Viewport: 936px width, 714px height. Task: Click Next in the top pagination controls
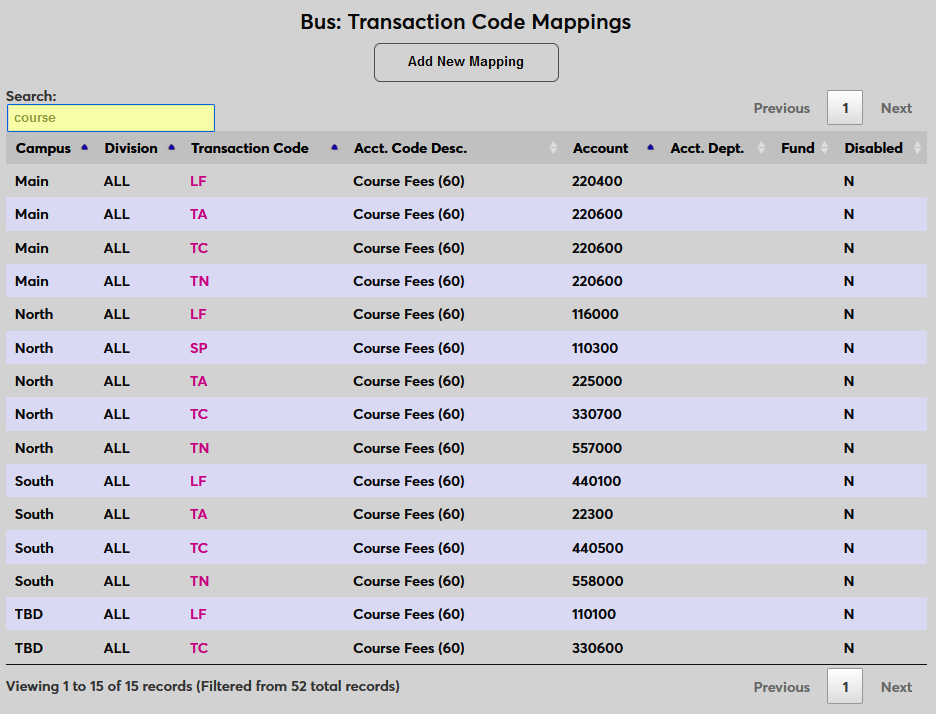click(x=896, y=108)
